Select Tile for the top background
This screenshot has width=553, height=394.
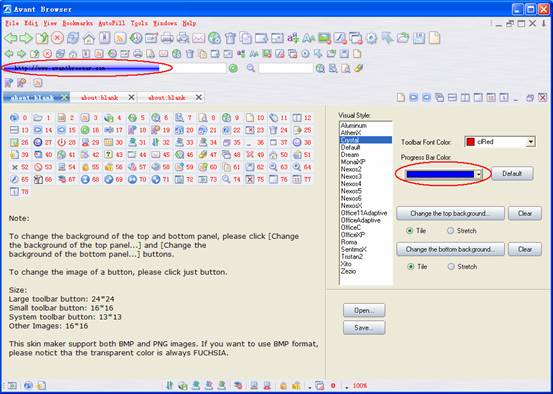click(409, 231)
